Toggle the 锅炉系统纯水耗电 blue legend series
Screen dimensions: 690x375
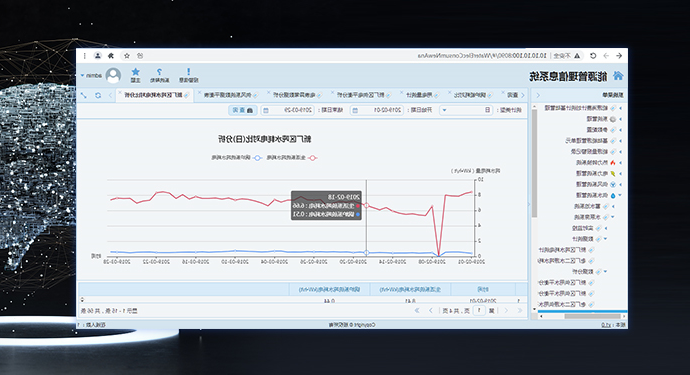(x=237, y=158)
